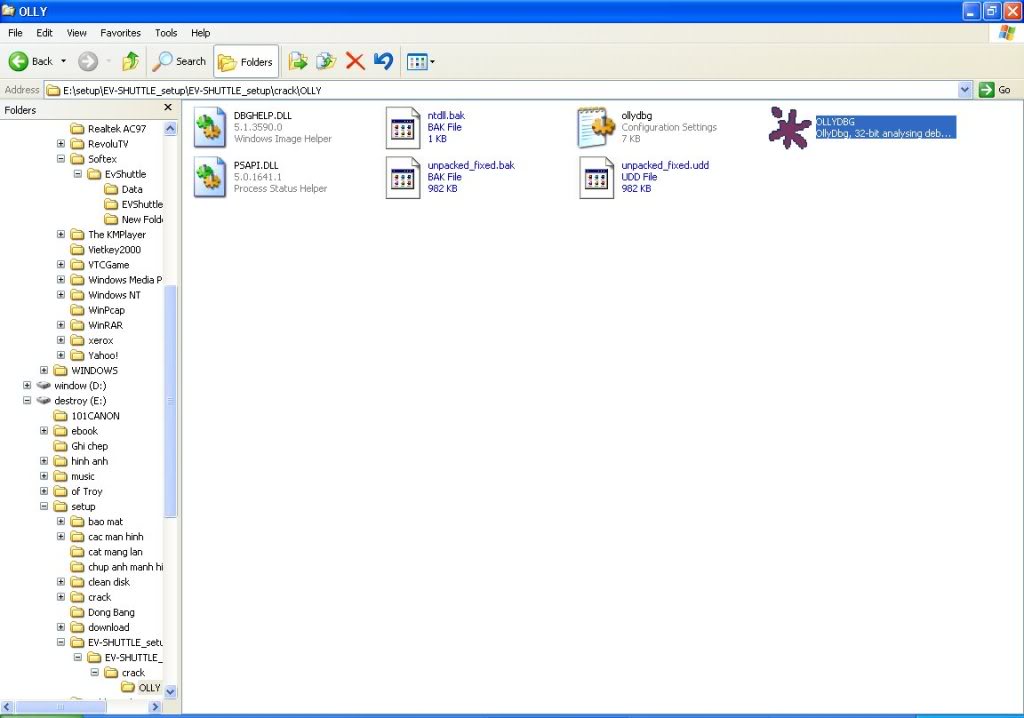
Task: Click the folder tree vertical scrollbar thumb
Action: 170,400
